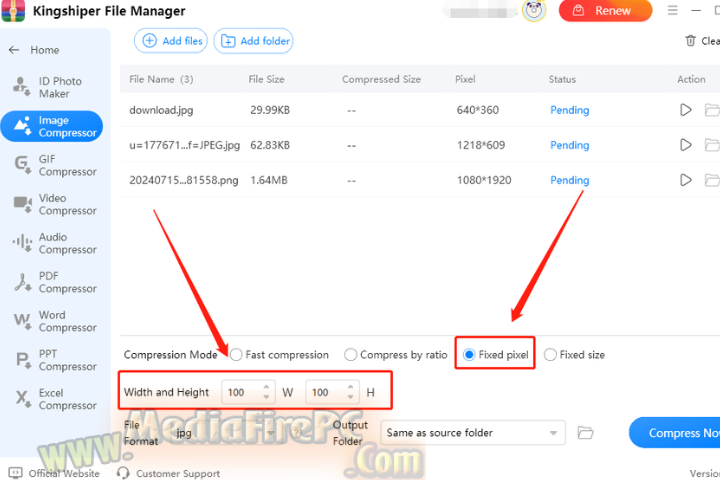Start compression for 20240715...81558.png
Screen dimensions: 720x480
click(x=686, y=180)
